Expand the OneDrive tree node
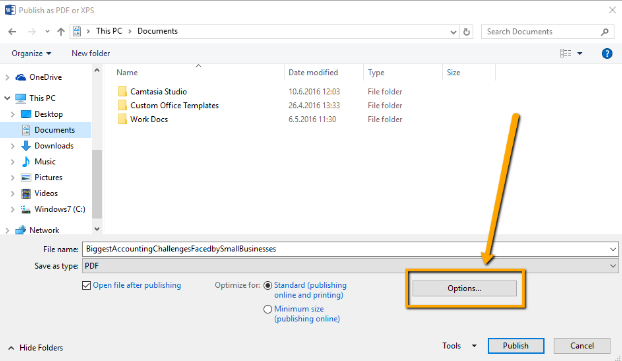 (x=7, y=78)
